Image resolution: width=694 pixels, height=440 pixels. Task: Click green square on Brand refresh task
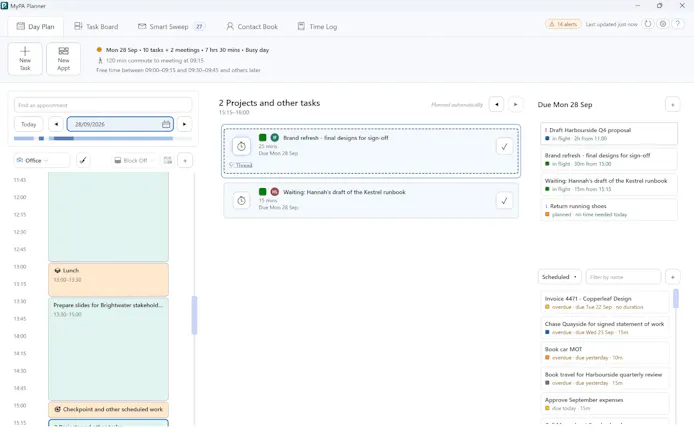click(x=262, y=138)
